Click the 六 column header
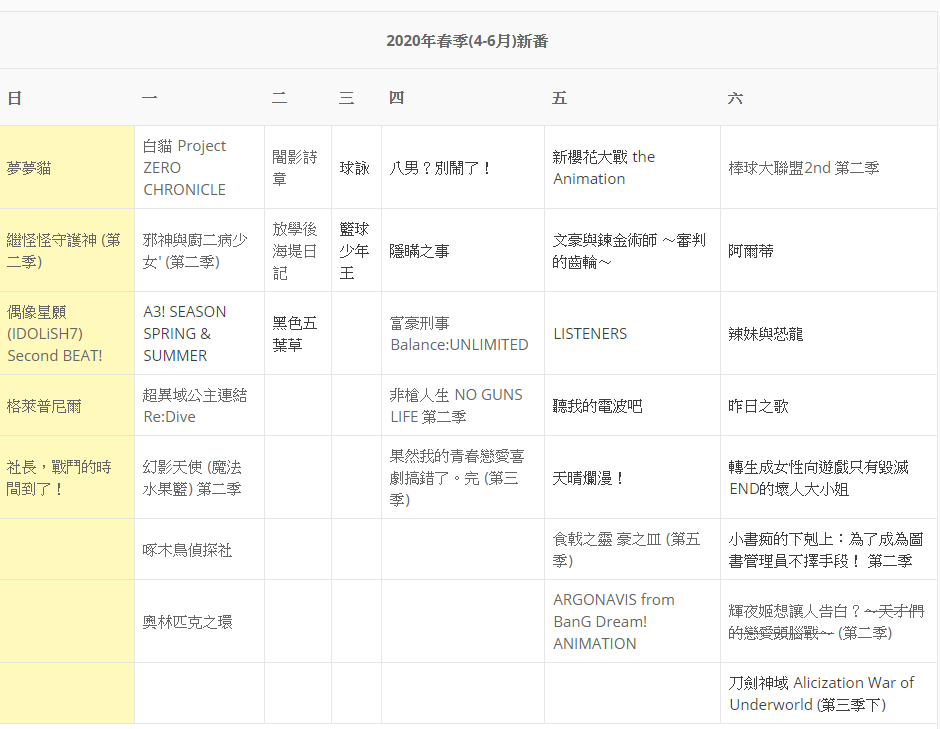This screenshot has width=940, height=729. (x=735, y=98)
